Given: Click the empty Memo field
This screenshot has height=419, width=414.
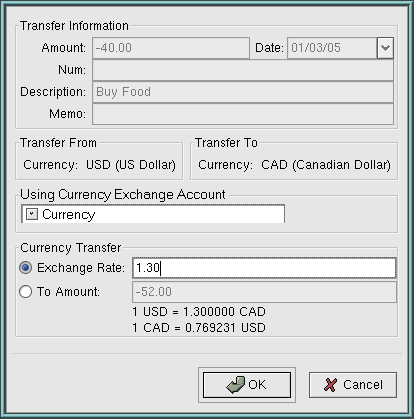Looking at the screenshot, I should [x=243, y=114].
